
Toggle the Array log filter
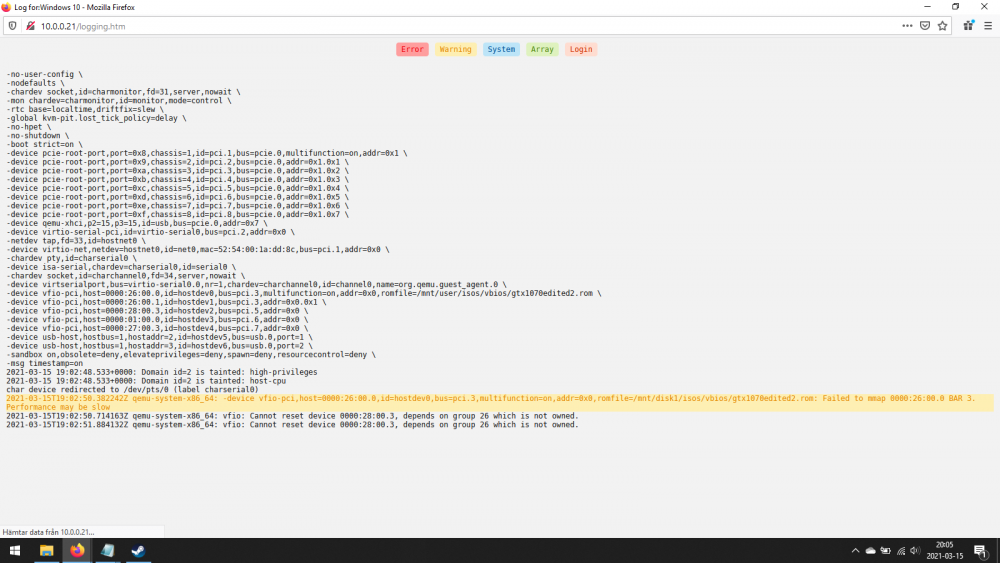click(x=542, y=49)
